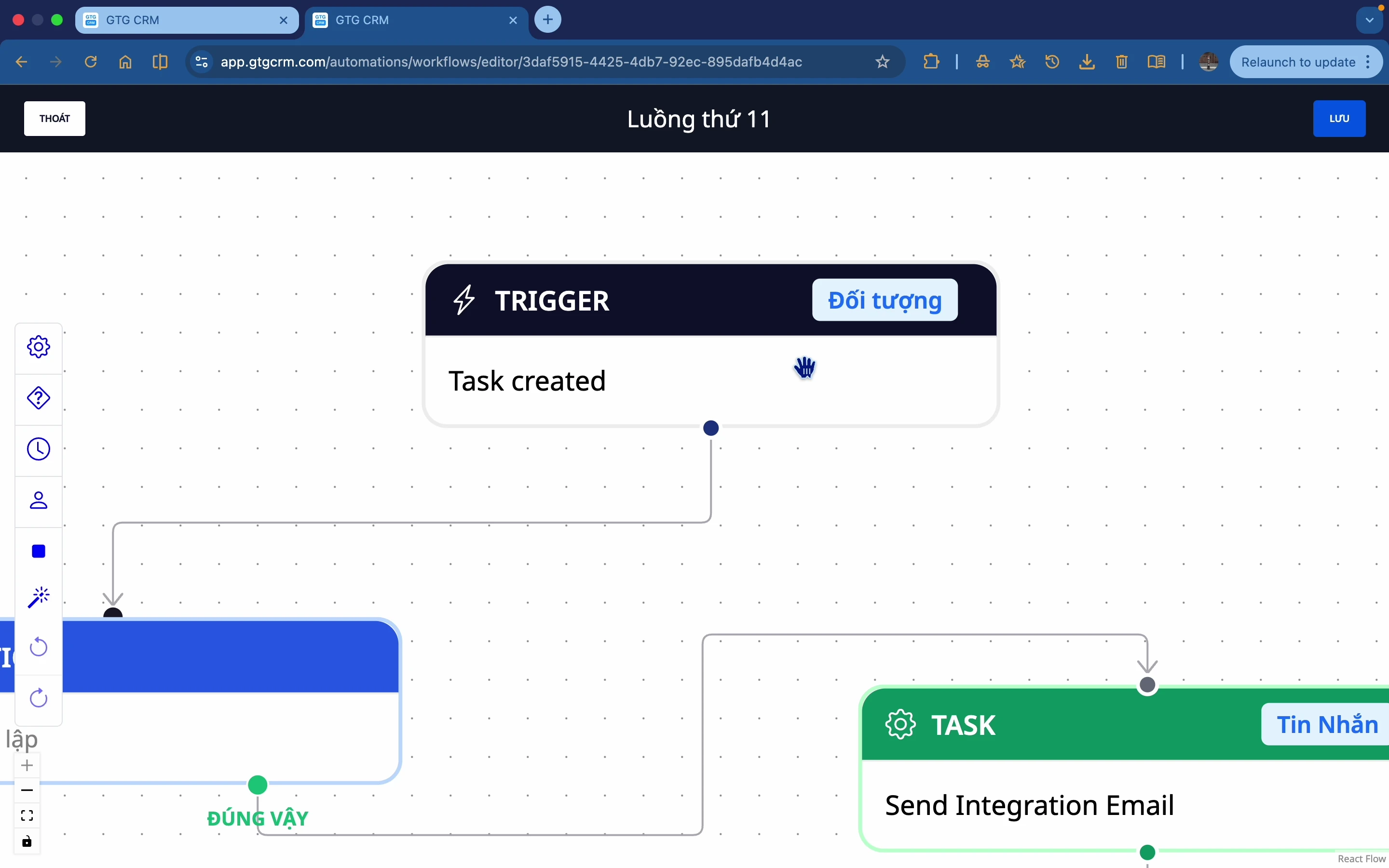Select the clock delay icon
This screenshot has width=1389, height=868.
click(x=39, y=449)
